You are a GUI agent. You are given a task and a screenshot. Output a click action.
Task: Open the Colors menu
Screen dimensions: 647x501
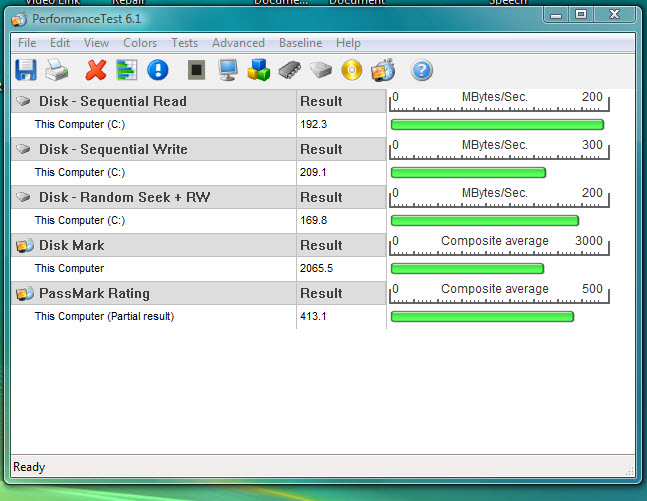click(x=140, y=43)
